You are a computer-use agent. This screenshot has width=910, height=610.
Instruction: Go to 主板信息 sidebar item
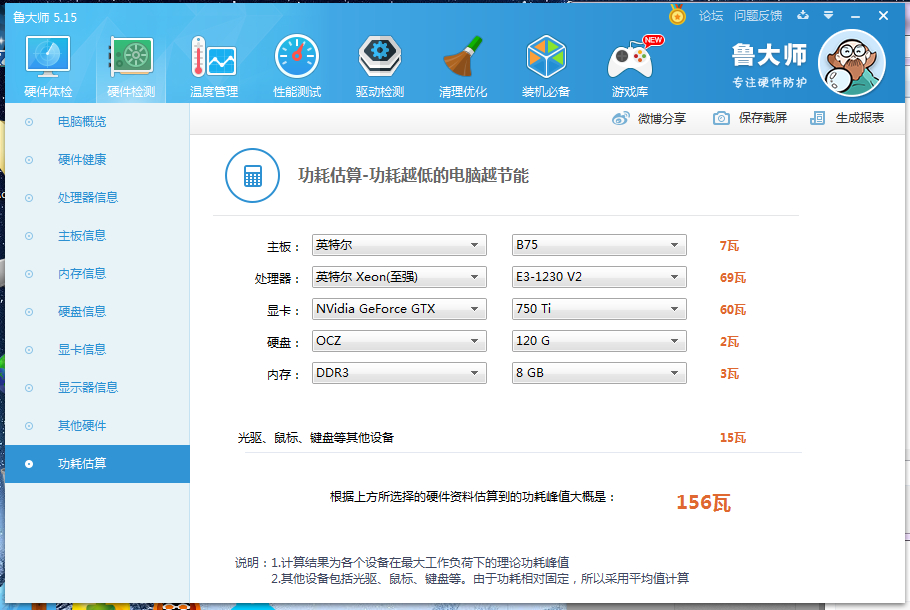pyautogui.click(x=98, y=236)
